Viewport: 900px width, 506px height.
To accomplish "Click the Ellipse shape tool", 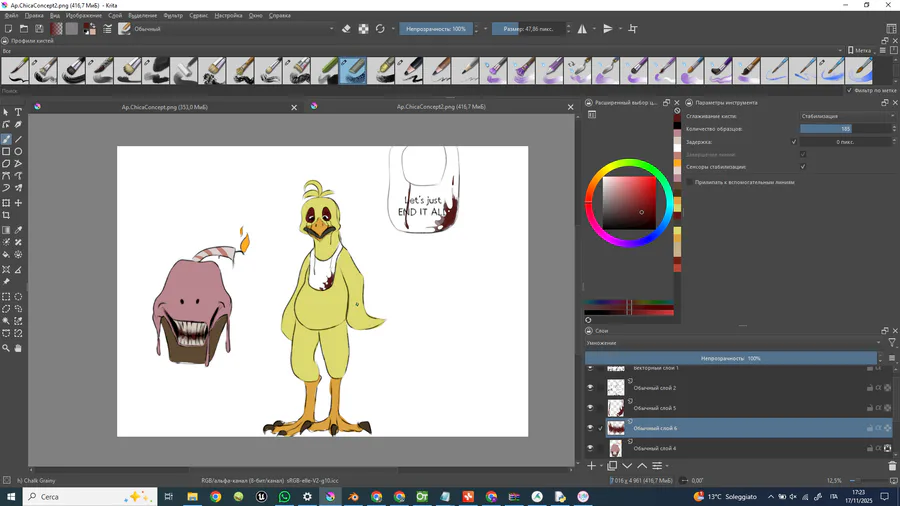I will pos(18,151).
